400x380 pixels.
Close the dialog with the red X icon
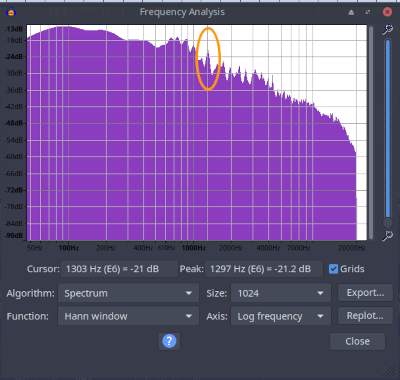tap(387, 12)
